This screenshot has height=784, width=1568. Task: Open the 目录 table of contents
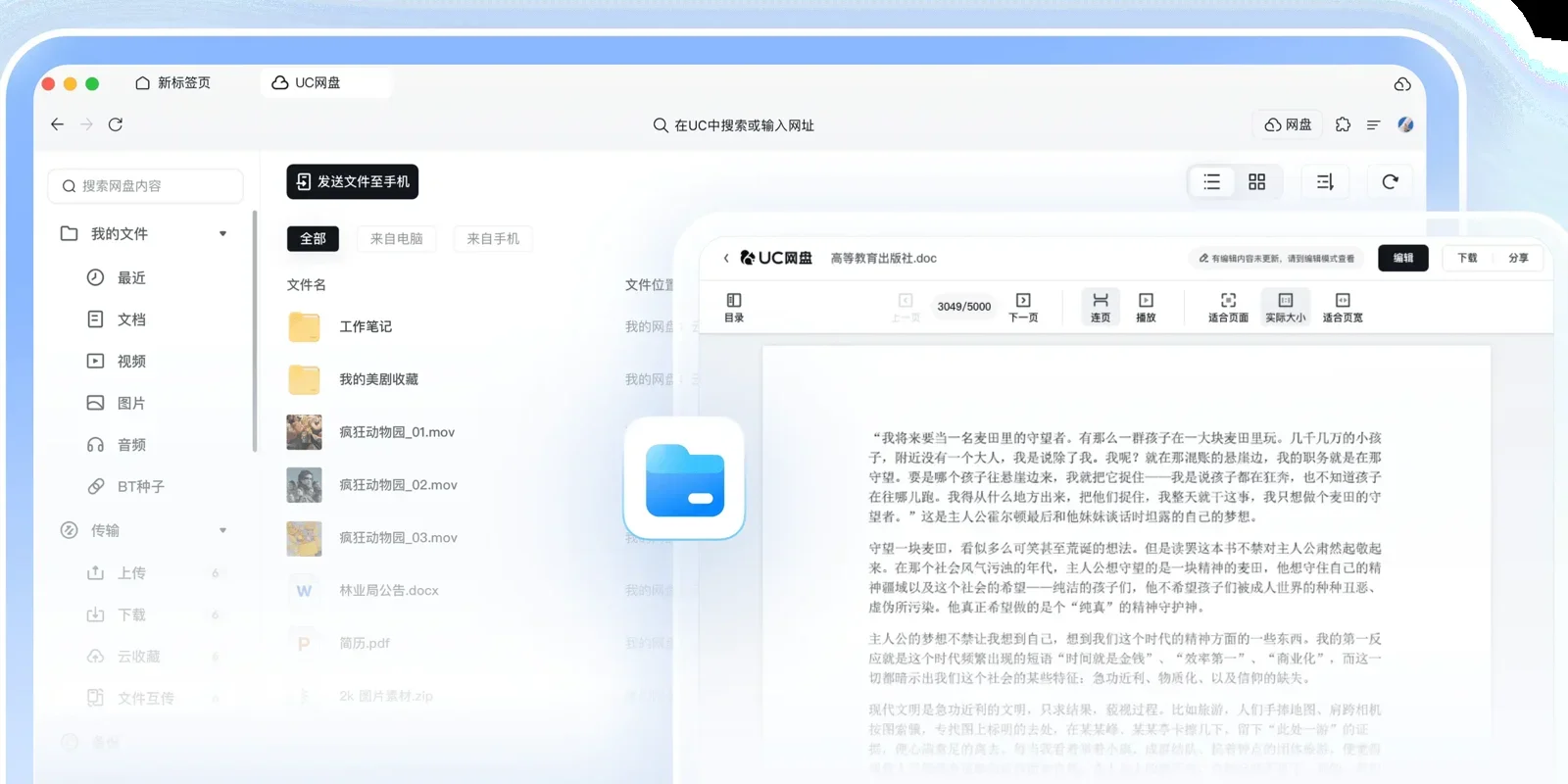734,308
